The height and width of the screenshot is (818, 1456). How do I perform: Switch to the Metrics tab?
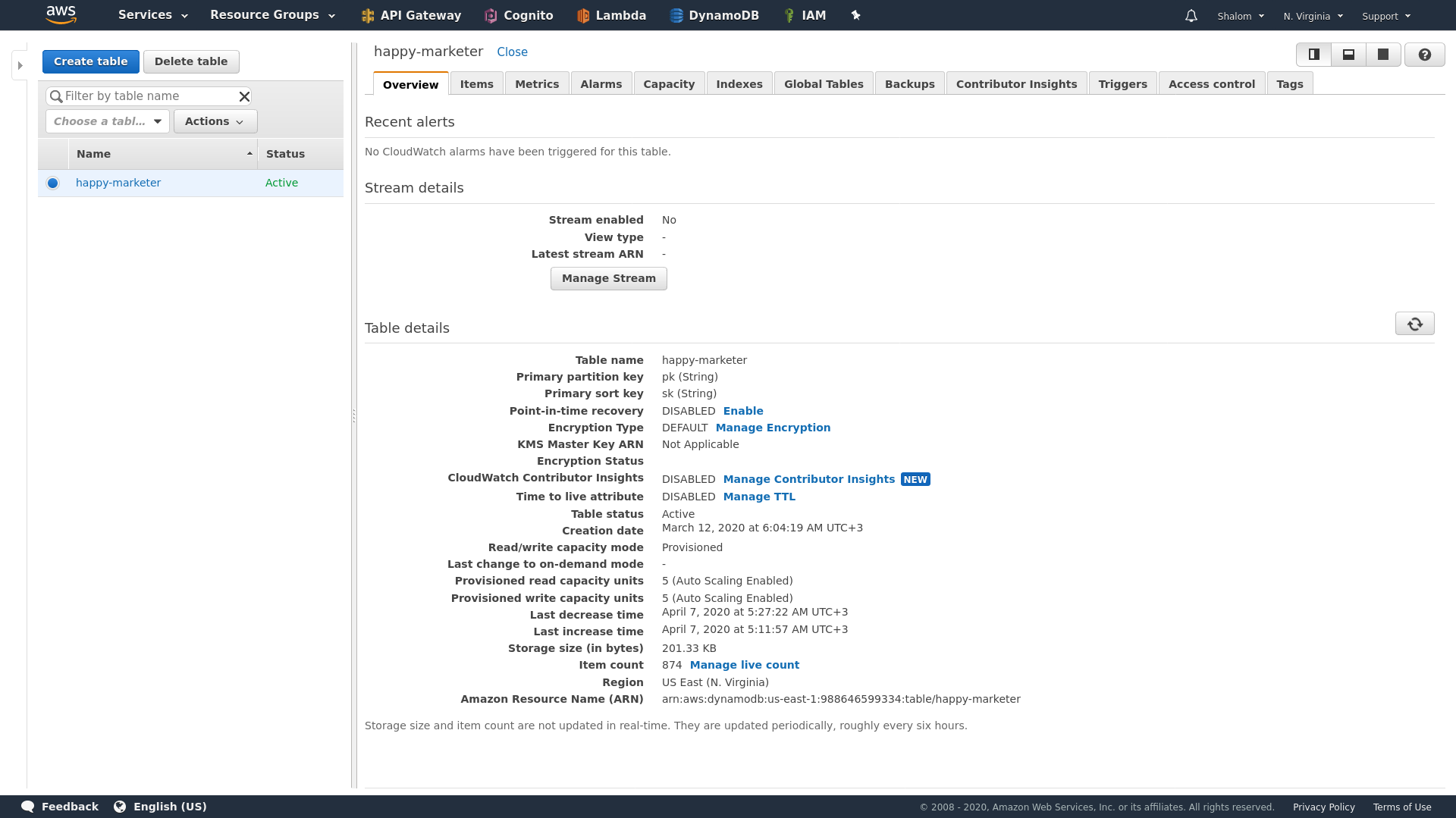coord(536,83)
